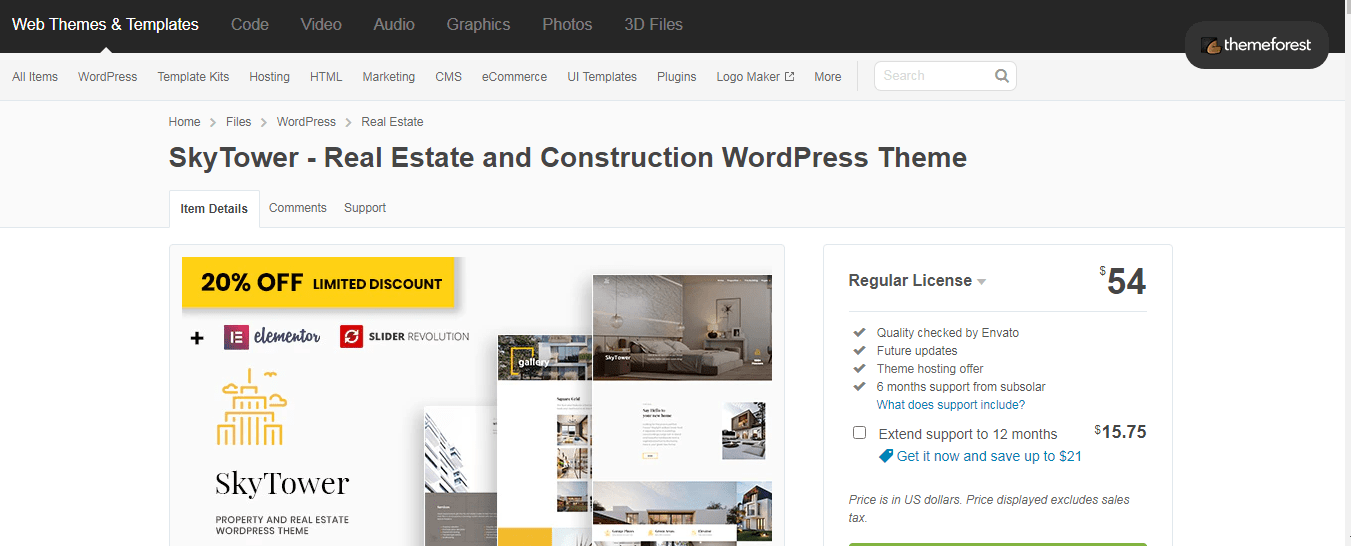Click the $15.75 extended support price

click(1120, 432)
